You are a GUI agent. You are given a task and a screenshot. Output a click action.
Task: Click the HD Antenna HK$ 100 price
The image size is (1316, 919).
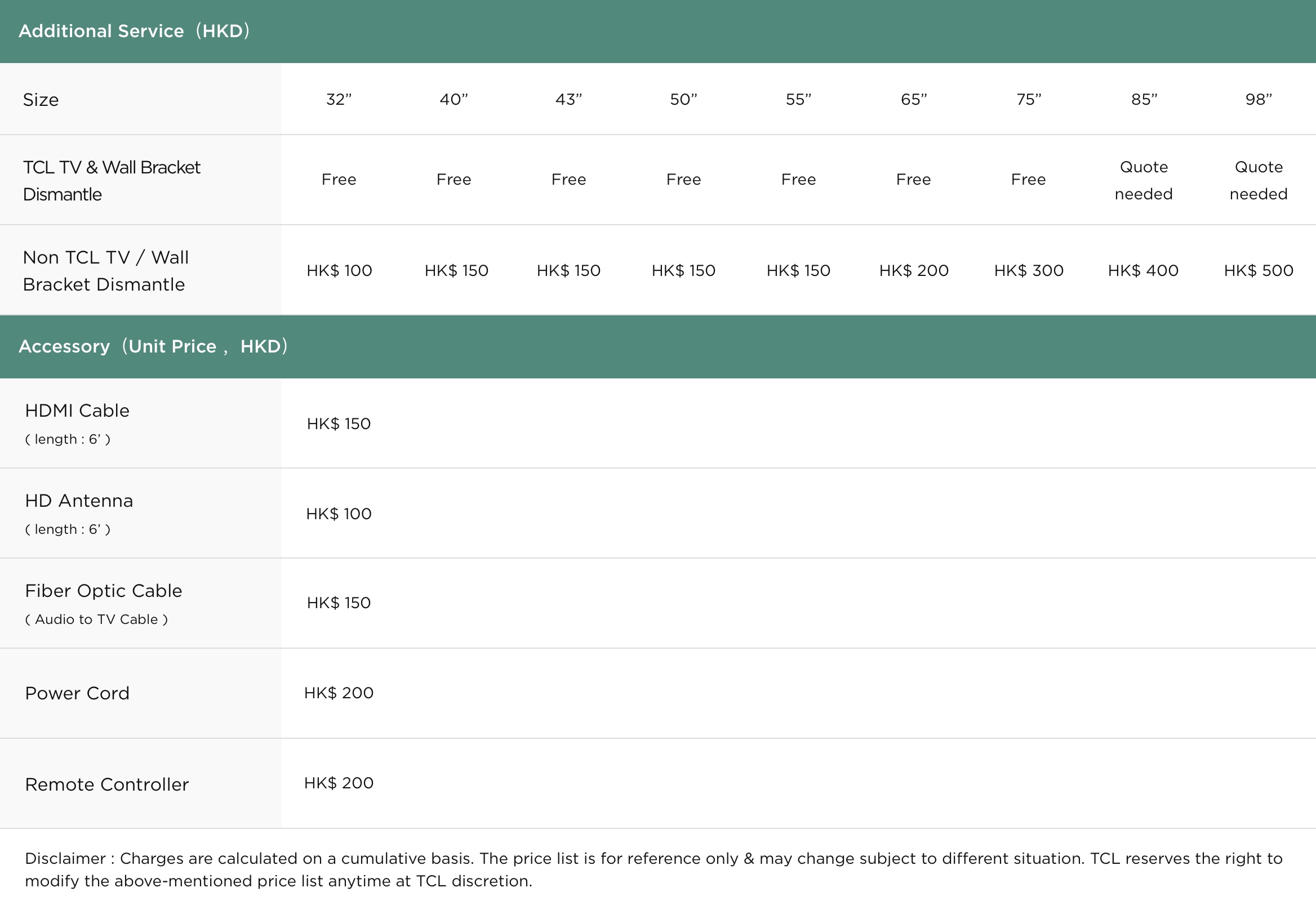(339, 514)
